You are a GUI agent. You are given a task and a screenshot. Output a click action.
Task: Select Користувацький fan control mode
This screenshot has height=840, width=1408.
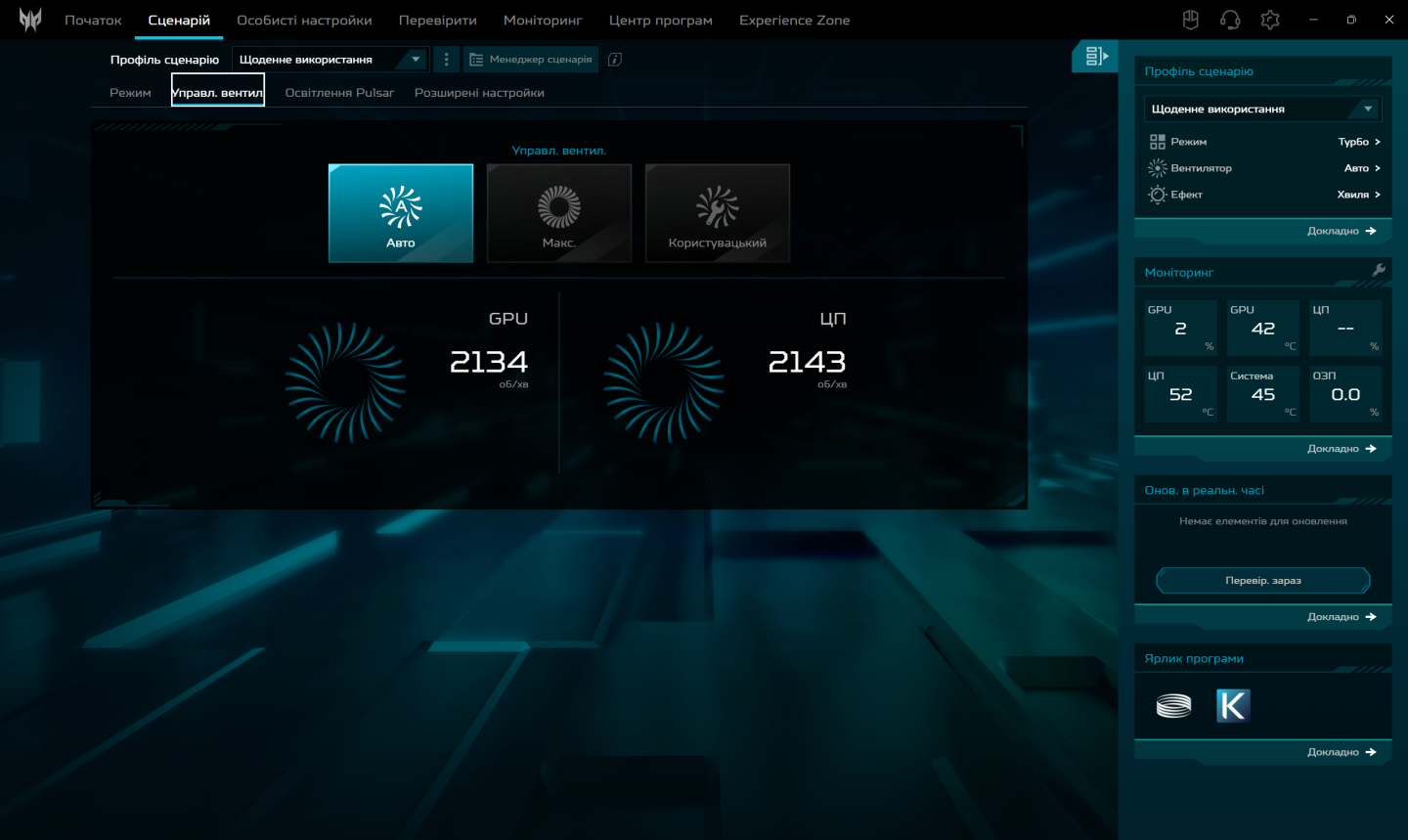[x=718, y=213]
